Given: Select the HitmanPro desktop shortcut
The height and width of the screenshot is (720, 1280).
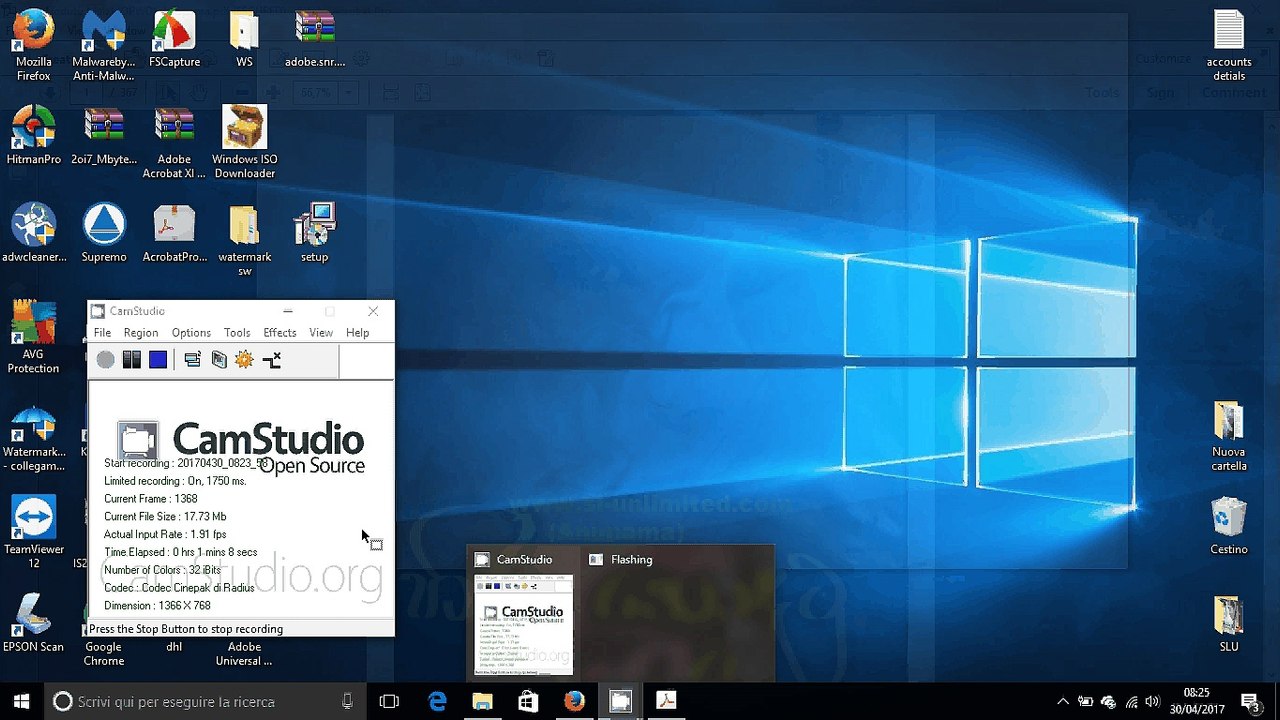Looking at the screenshot, I should click(34, 136).
